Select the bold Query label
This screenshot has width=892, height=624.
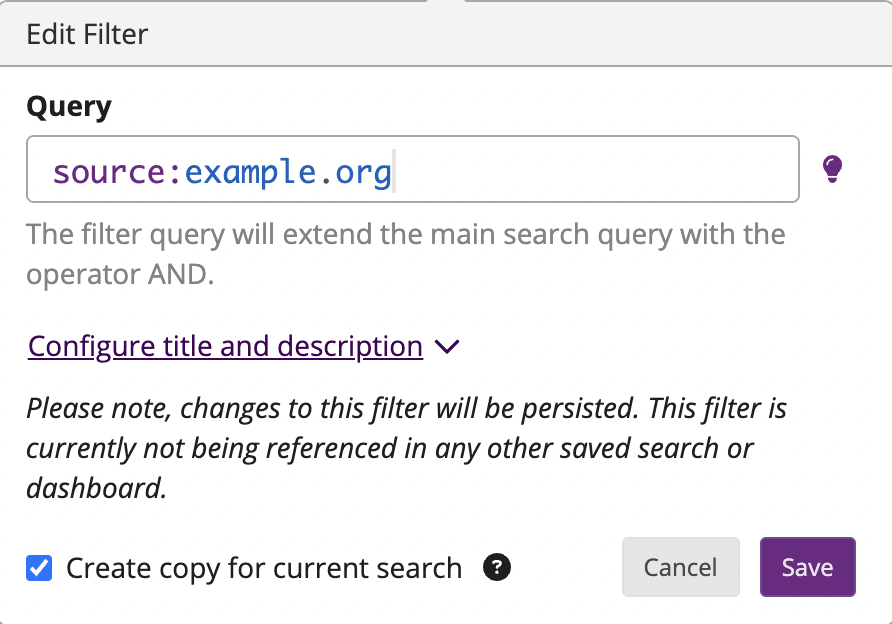69,106
